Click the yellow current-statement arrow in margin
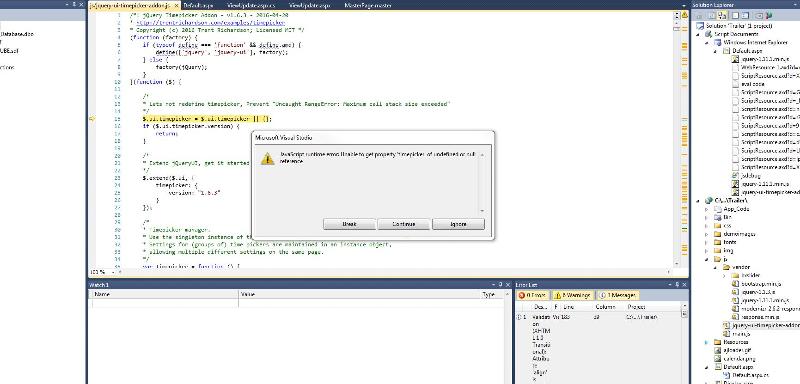 point(92,119)
